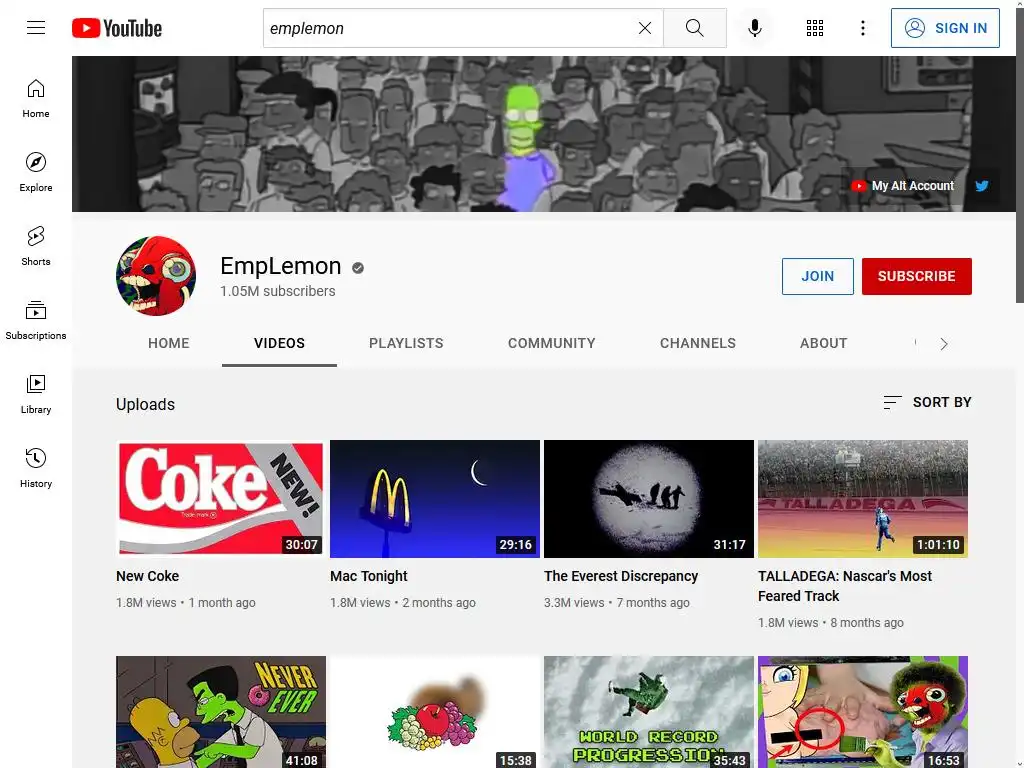
Task: Clear the search box text
Action: (645, 28)
